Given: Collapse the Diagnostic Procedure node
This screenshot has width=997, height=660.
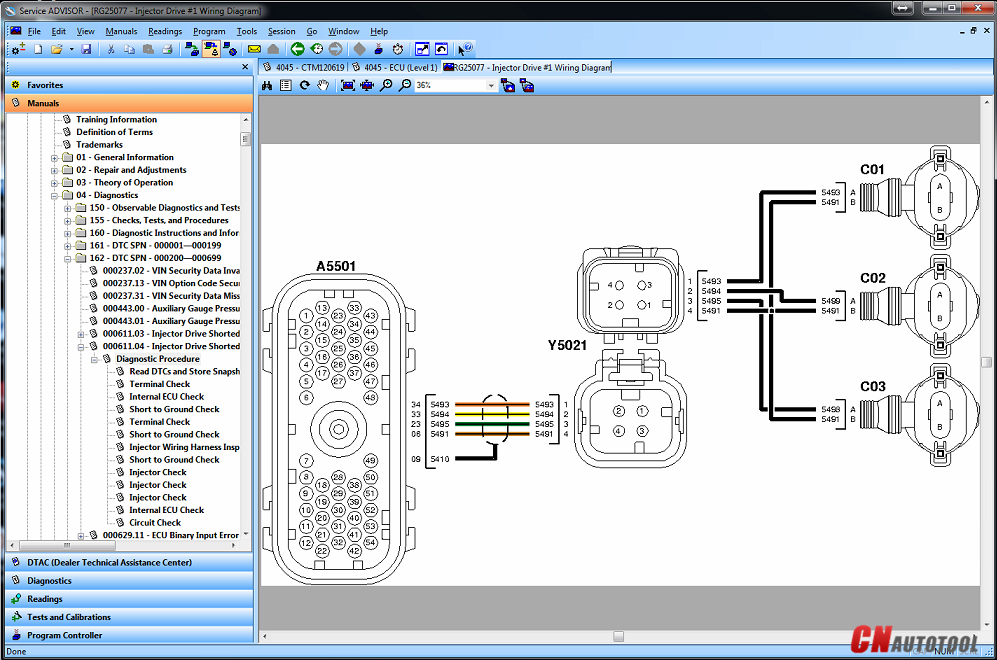Looking at the screenshot, I should click(94, 360).
